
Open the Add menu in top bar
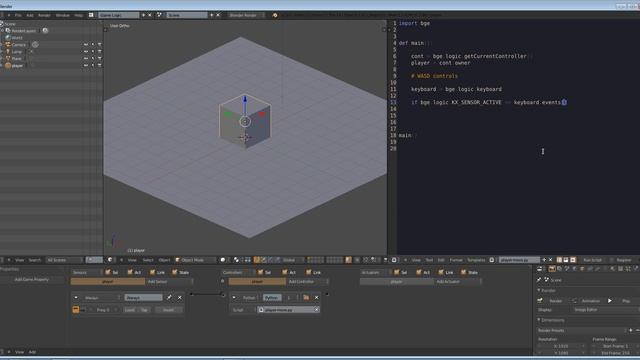point(30,15)
